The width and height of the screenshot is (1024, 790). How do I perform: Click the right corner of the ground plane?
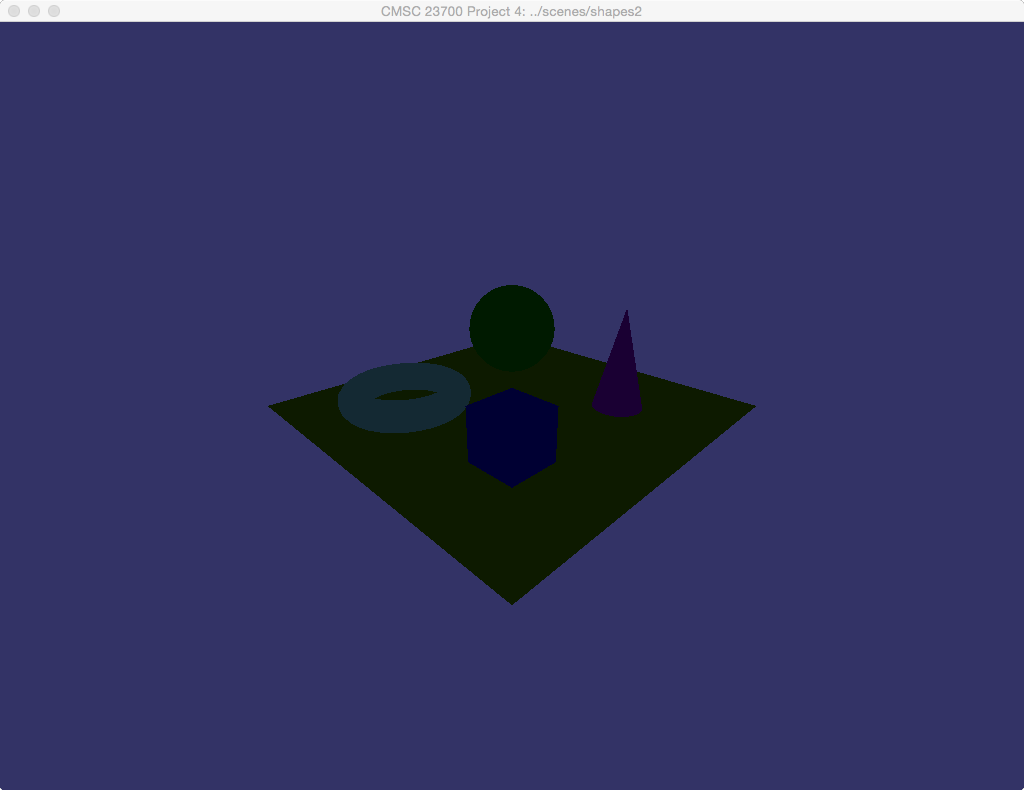pos(751,406)
